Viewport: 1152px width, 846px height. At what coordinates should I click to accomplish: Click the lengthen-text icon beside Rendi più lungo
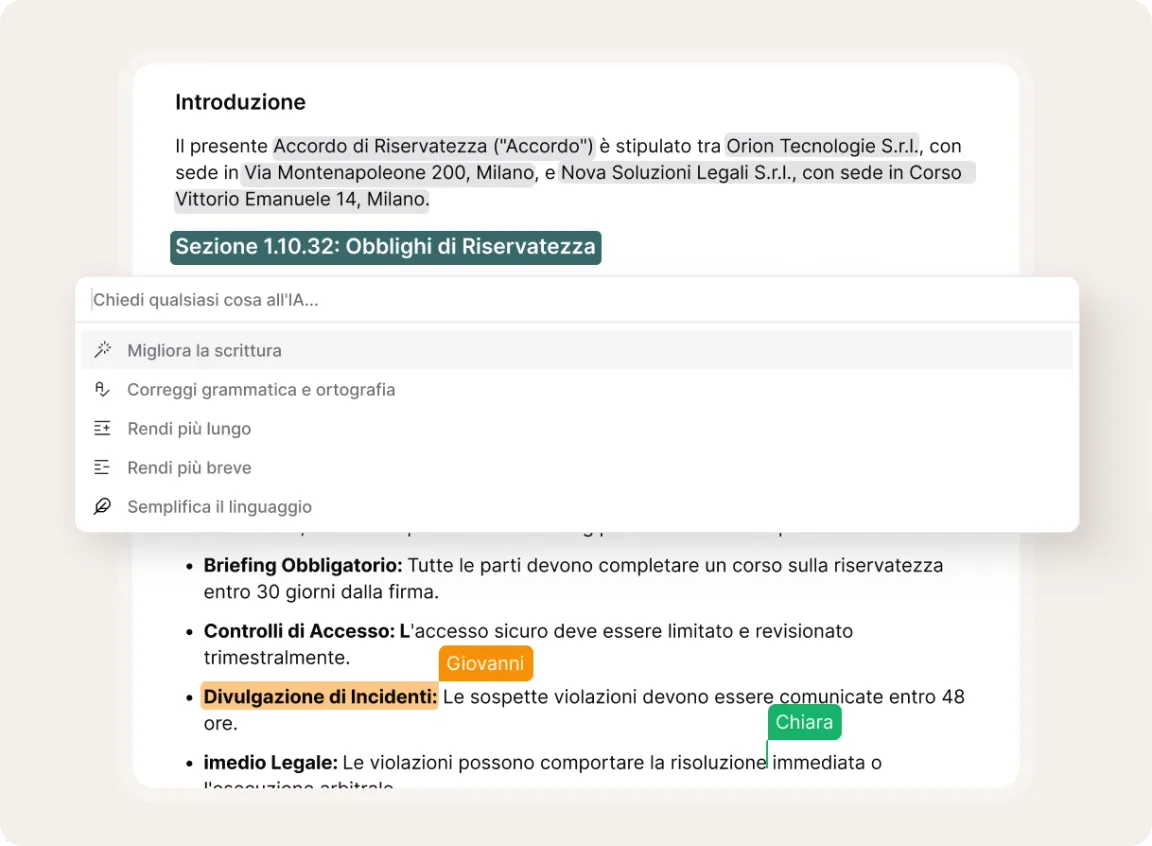pyautogui.click(x=102, y=428)
